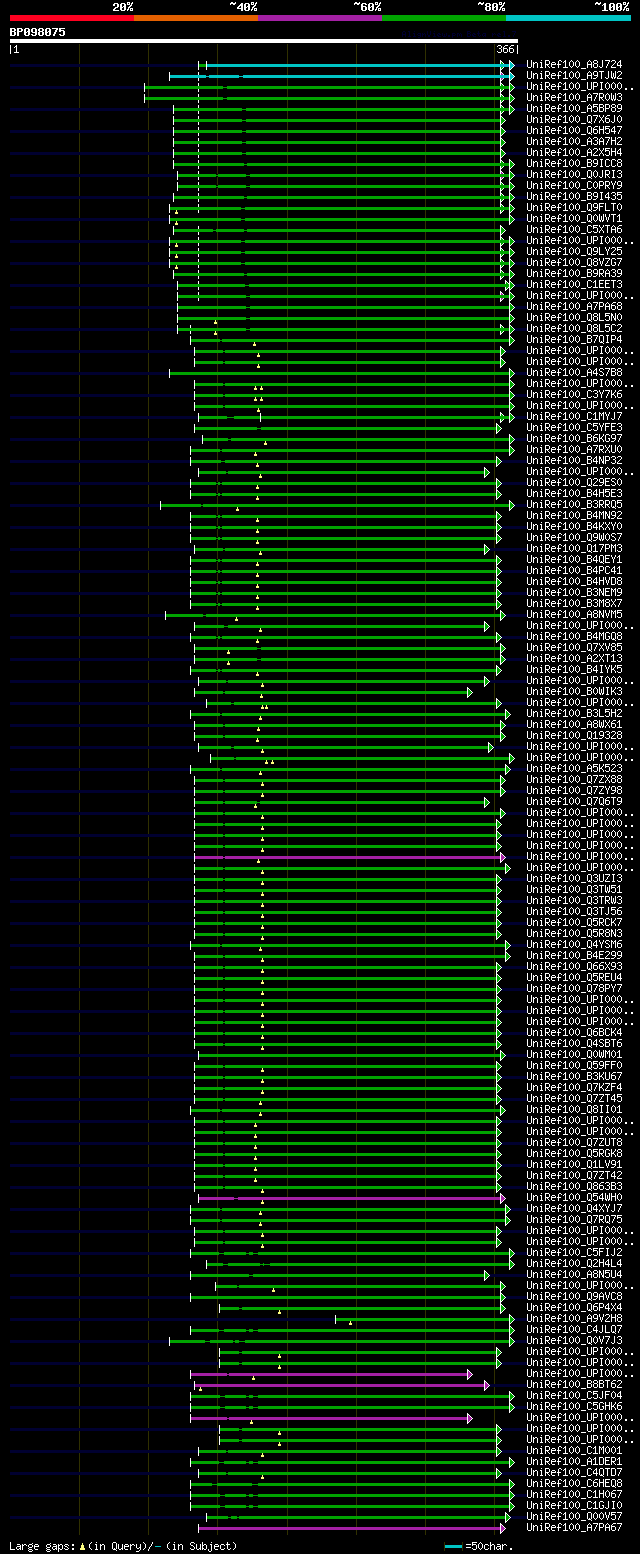Click the magenta alignment bar in A7PA67 row

(x=352, y=1528)
